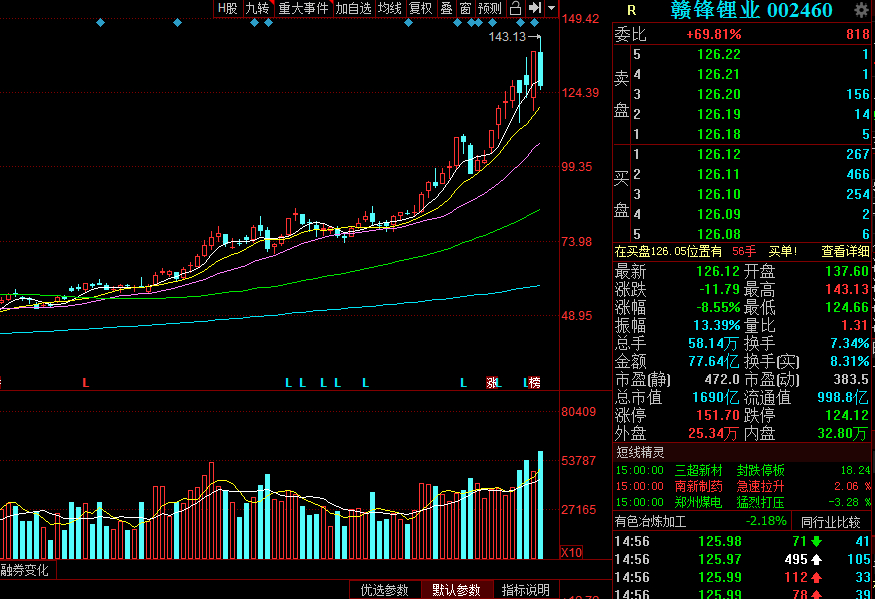The width and height of the screenshot is (875, 599).
Task: Click the 加自选 add-to-watchlist button
Action: pyautogui.click(x=354, y=8)
